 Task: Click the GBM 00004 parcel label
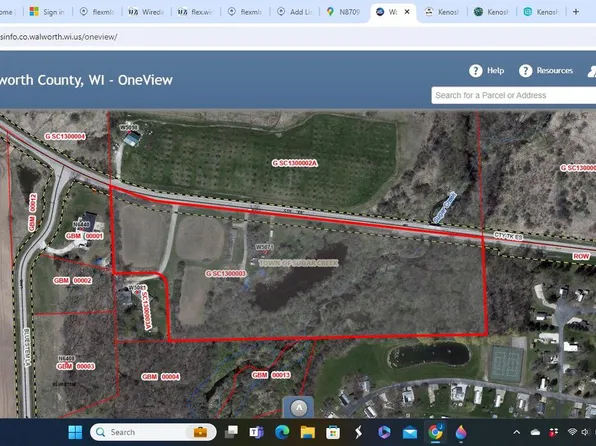coord(160,377)
